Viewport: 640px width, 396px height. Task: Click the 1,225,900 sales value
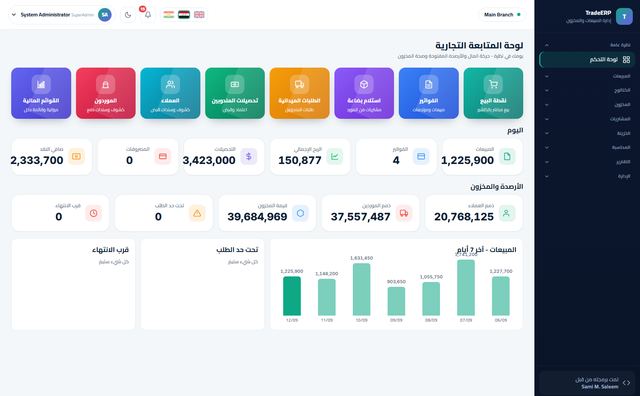point(467,160)
